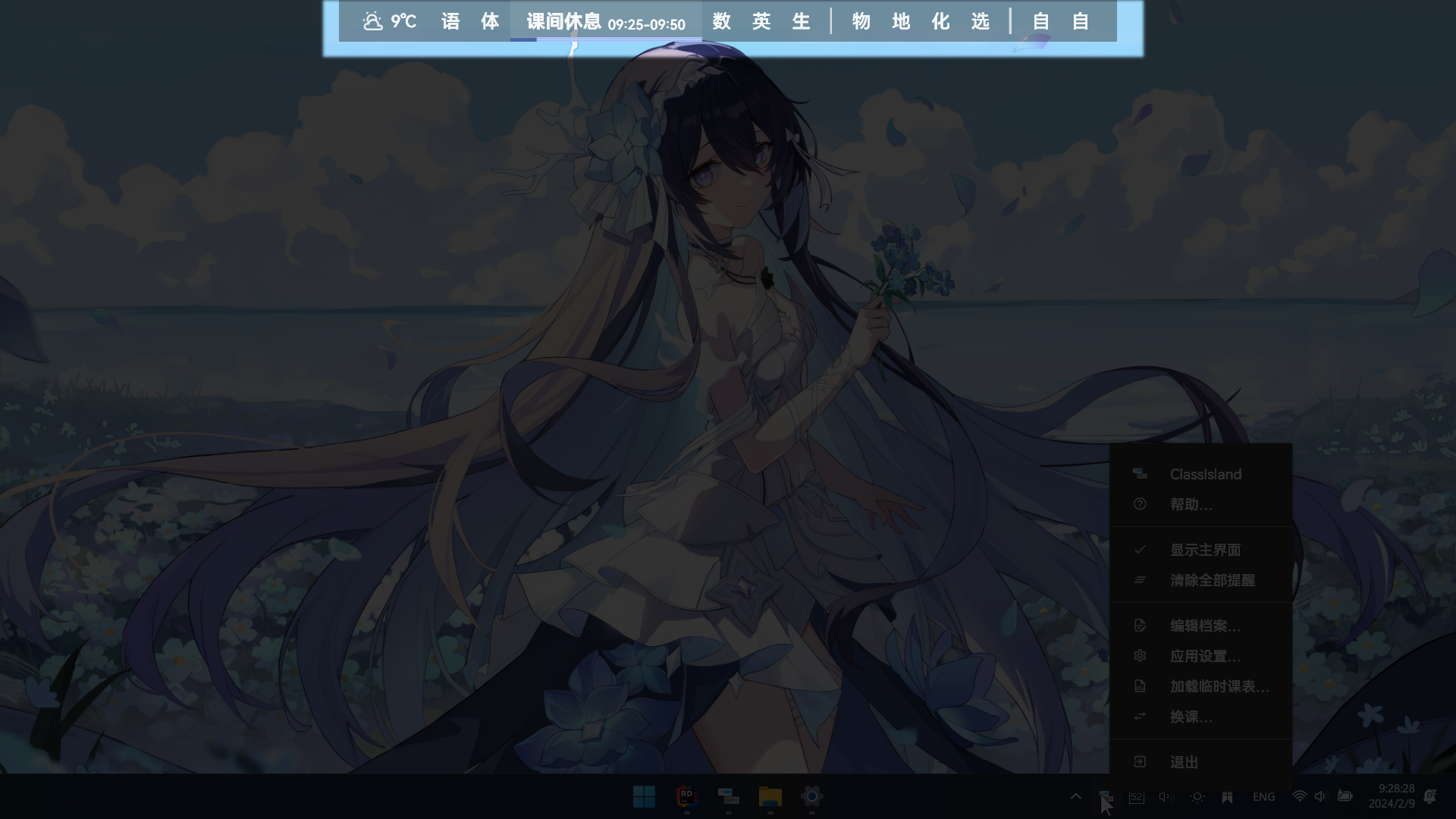Select 清除全部提醒 to clear reminders
The height and width of the screenshot is (819, 1456).
point(1211,580)
